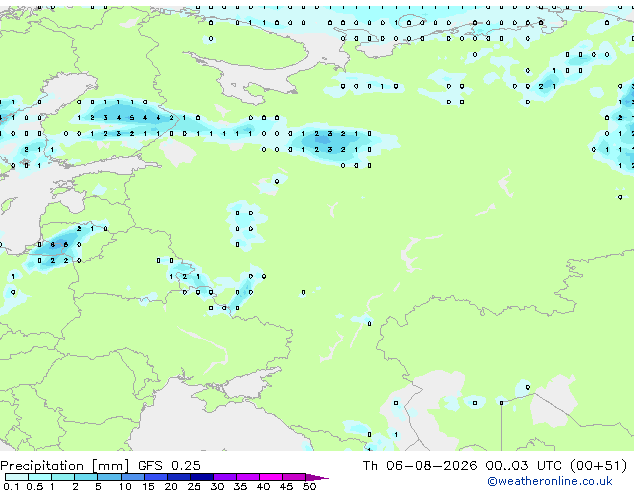
Task: Pick the lightest 0.1–0.5 mm legend swatch
Action: [17, 477]
